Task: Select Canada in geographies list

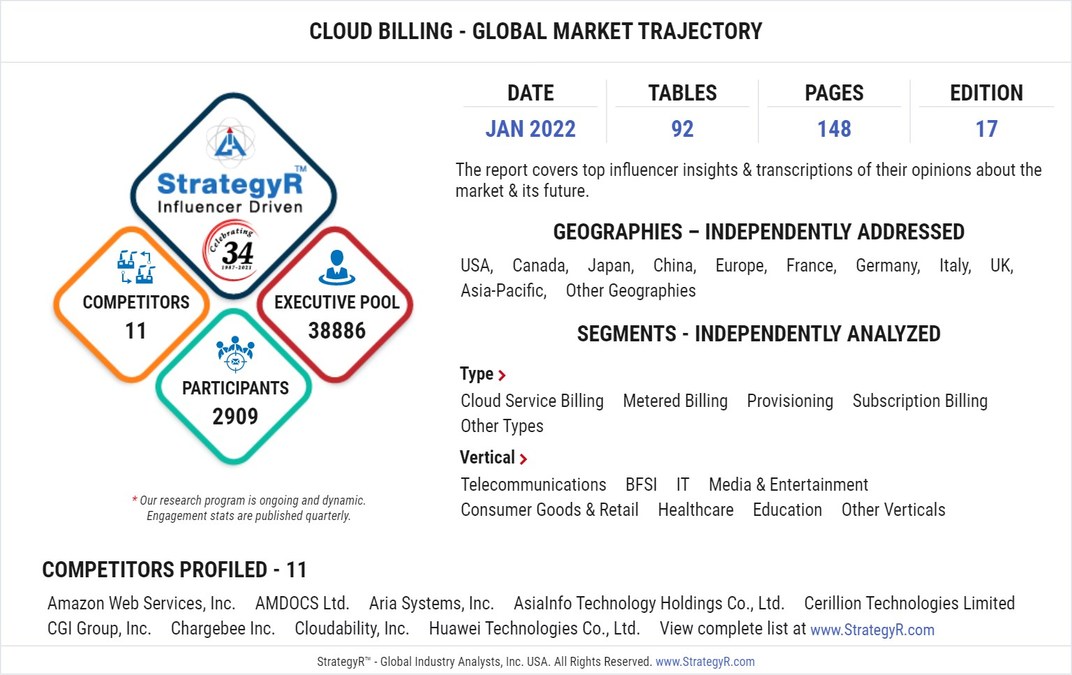Action: 540,265
